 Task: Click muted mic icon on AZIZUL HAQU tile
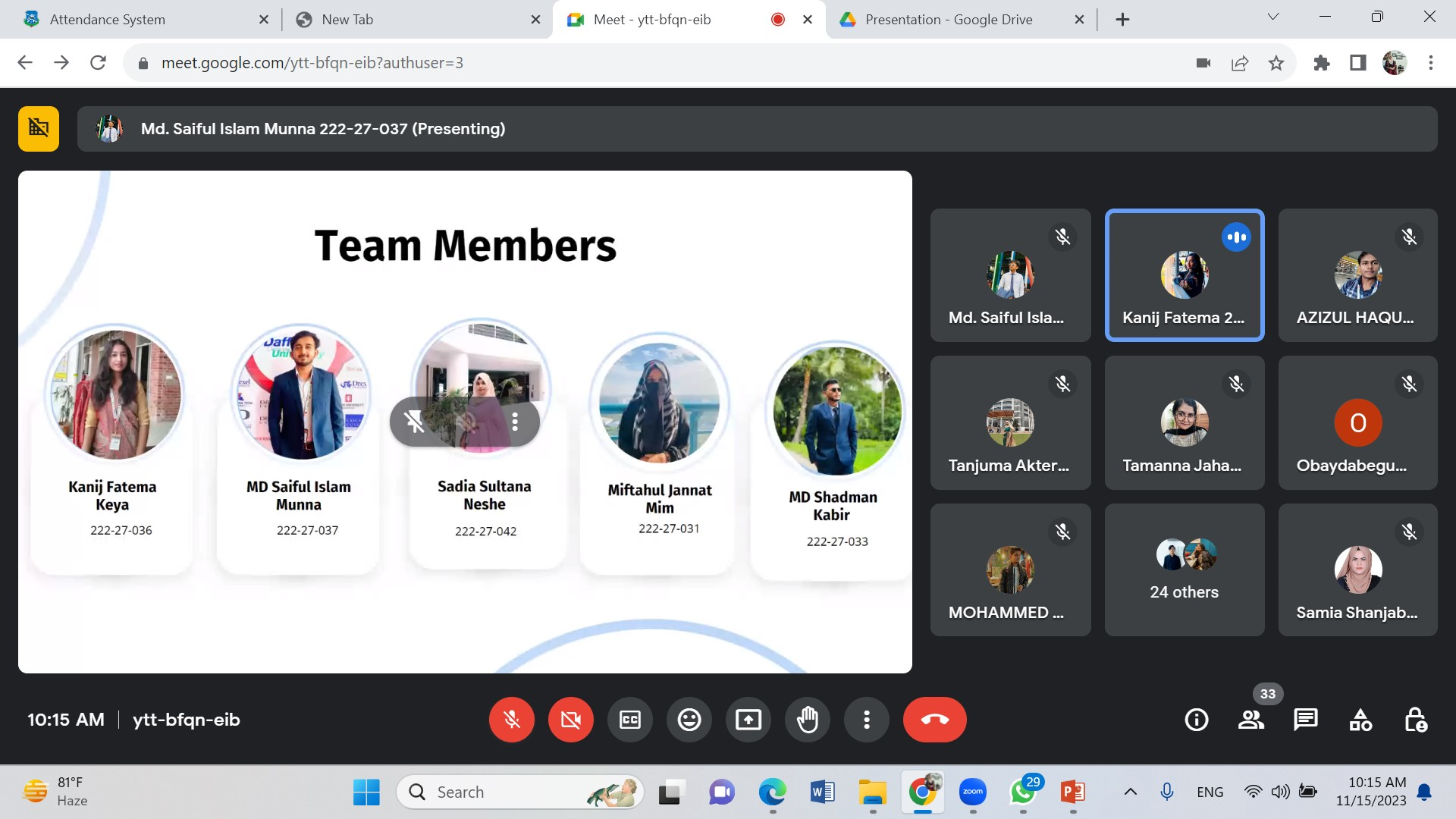coord(1409,237)
